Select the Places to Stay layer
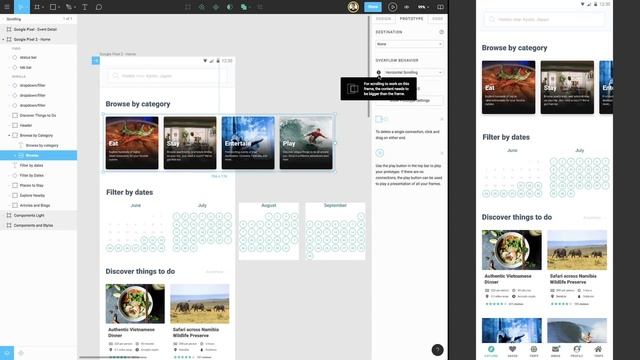 tap(38, 185)
